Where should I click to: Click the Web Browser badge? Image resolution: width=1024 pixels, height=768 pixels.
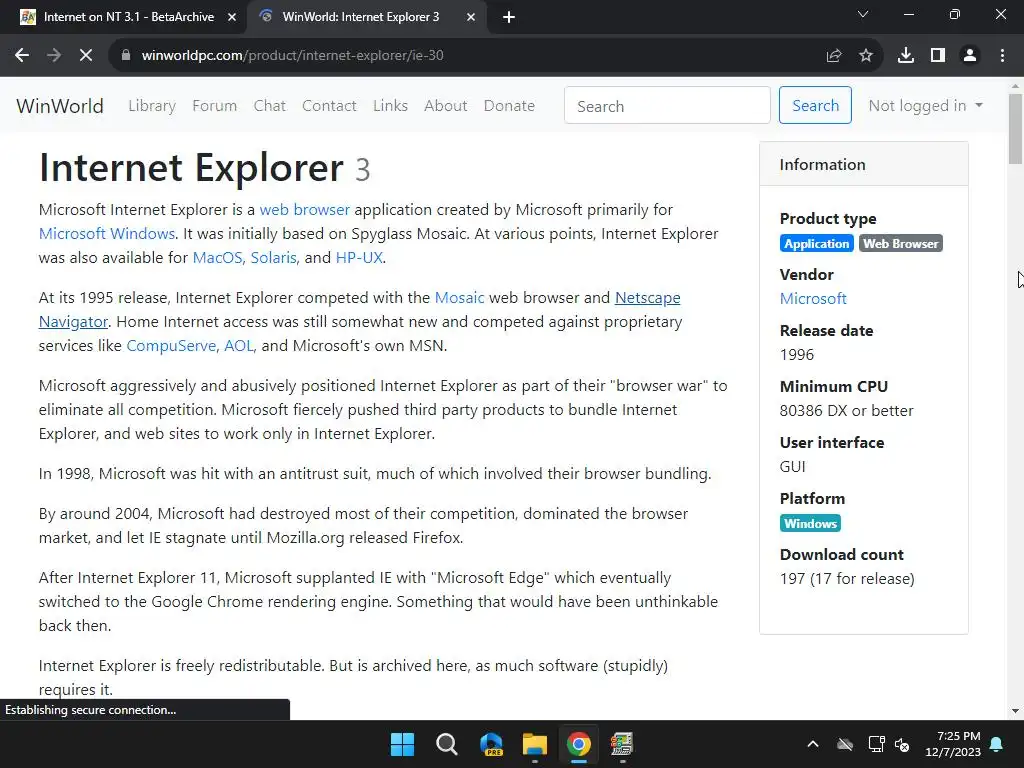[x=900, y=244]
